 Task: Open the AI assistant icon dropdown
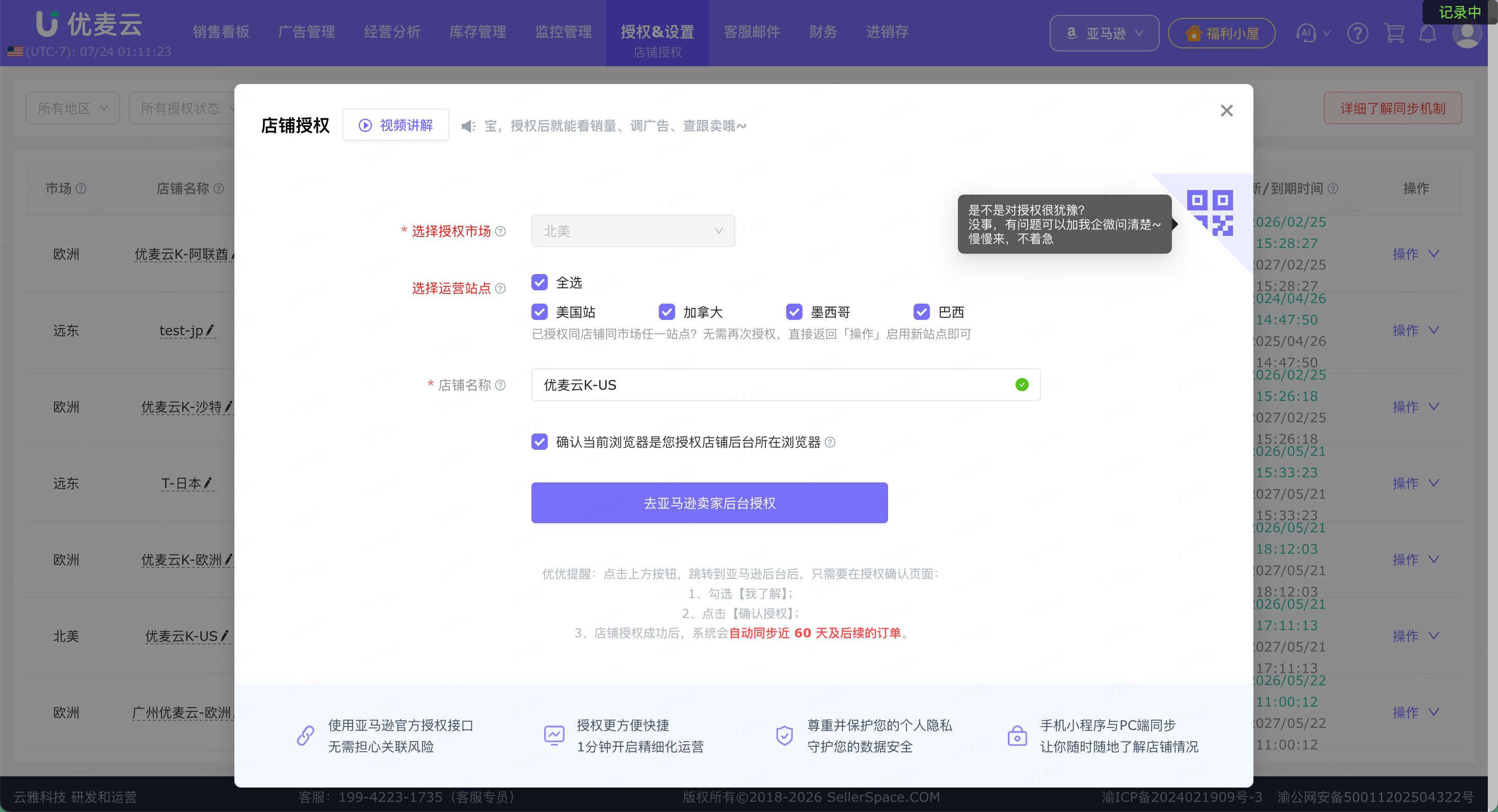point(1313,33)
